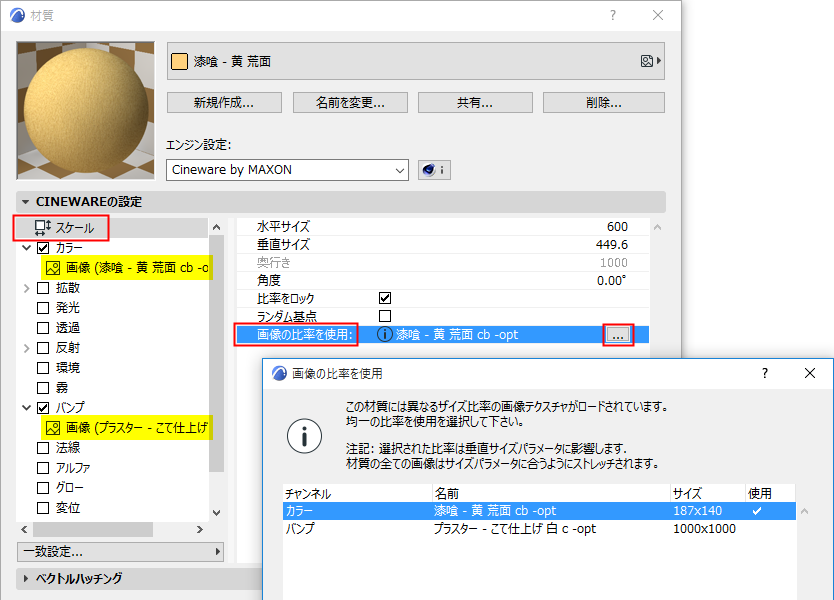The height and width of the screenshot is (600, 834).
Task: Check the 発光 channel checkbox
Action: tap(44, 307)
